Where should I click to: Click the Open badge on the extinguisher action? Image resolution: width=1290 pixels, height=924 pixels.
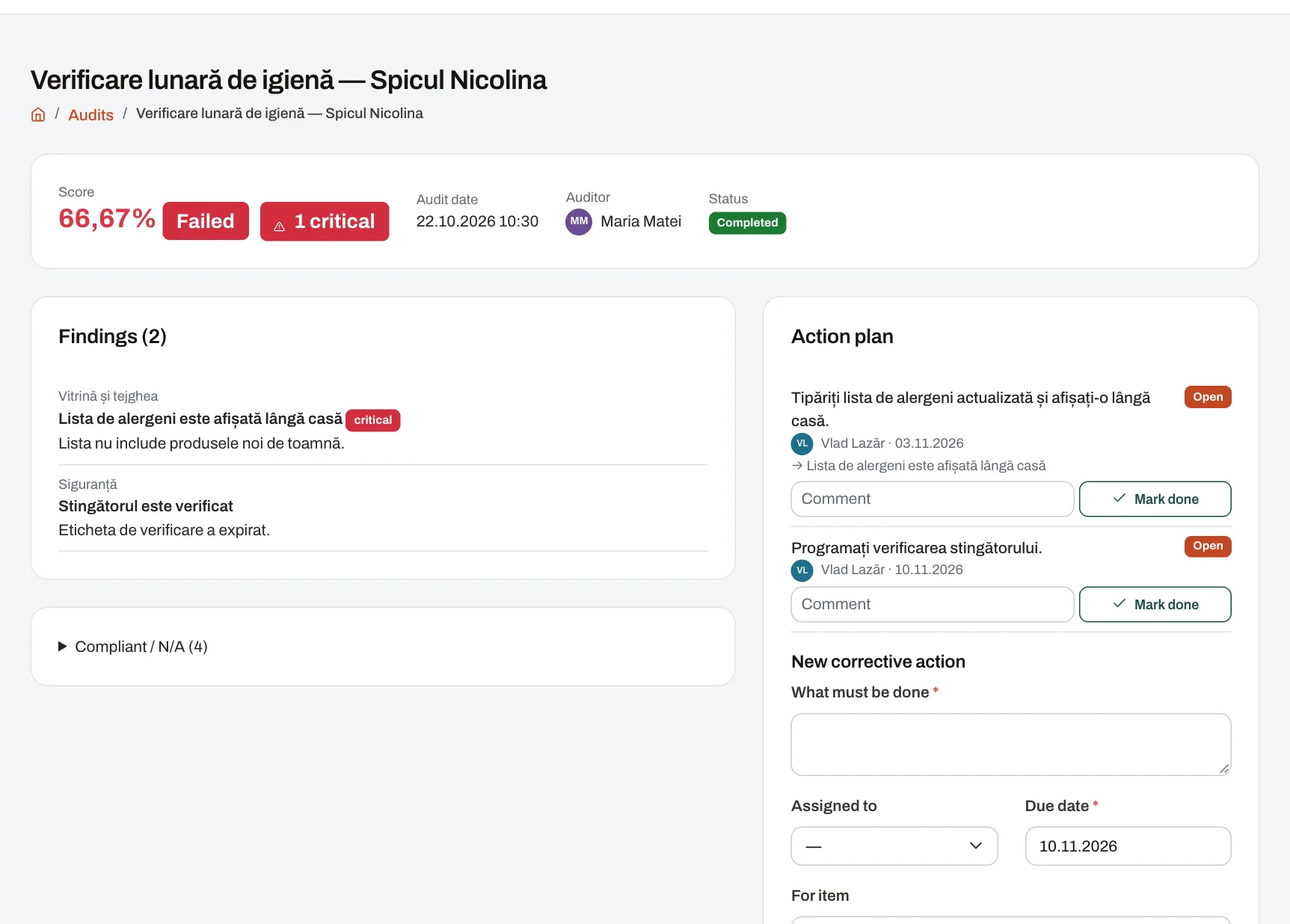(1208, 546)
